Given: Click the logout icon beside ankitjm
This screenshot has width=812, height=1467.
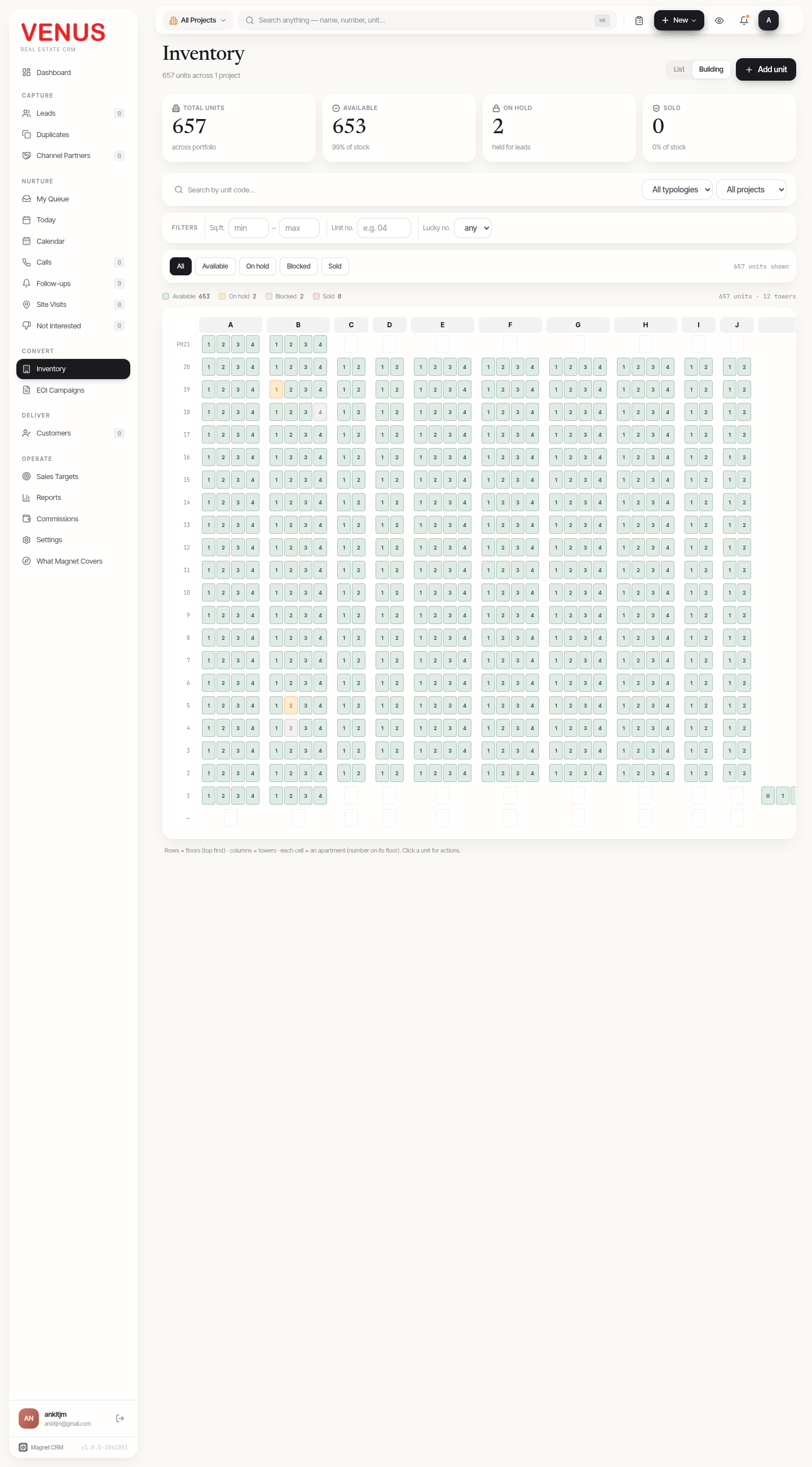Looking at the screenshot, I should [x=120, y=1418].
